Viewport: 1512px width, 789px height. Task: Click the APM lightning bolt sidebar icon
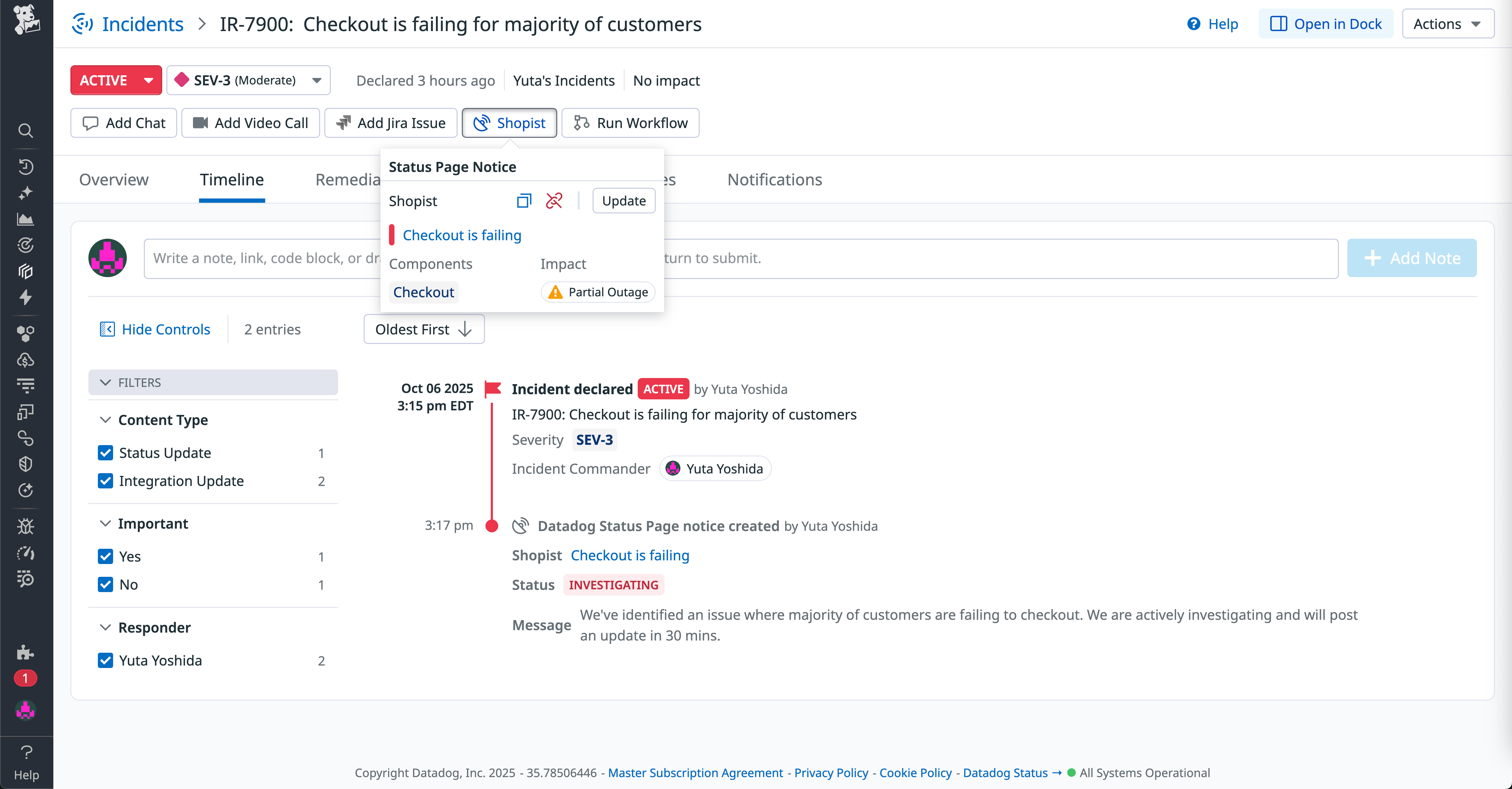coord(25,298)
